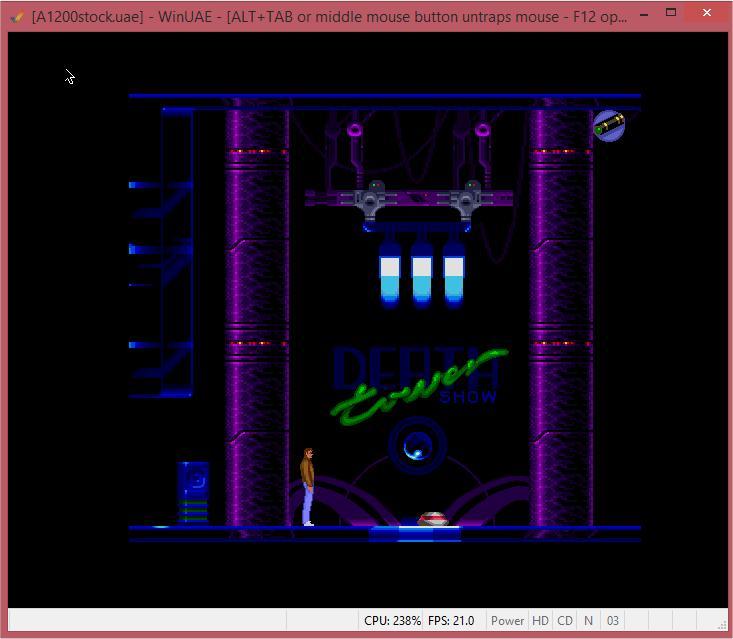Click the N indicator in the status bar
733x639 pixels.
click(589, 621)
